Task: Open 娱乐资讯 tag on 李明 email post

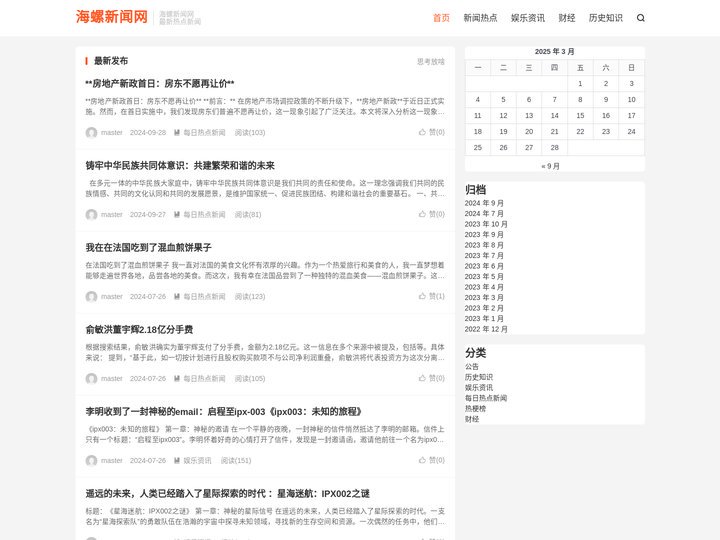Action: (x=197, y=461)
